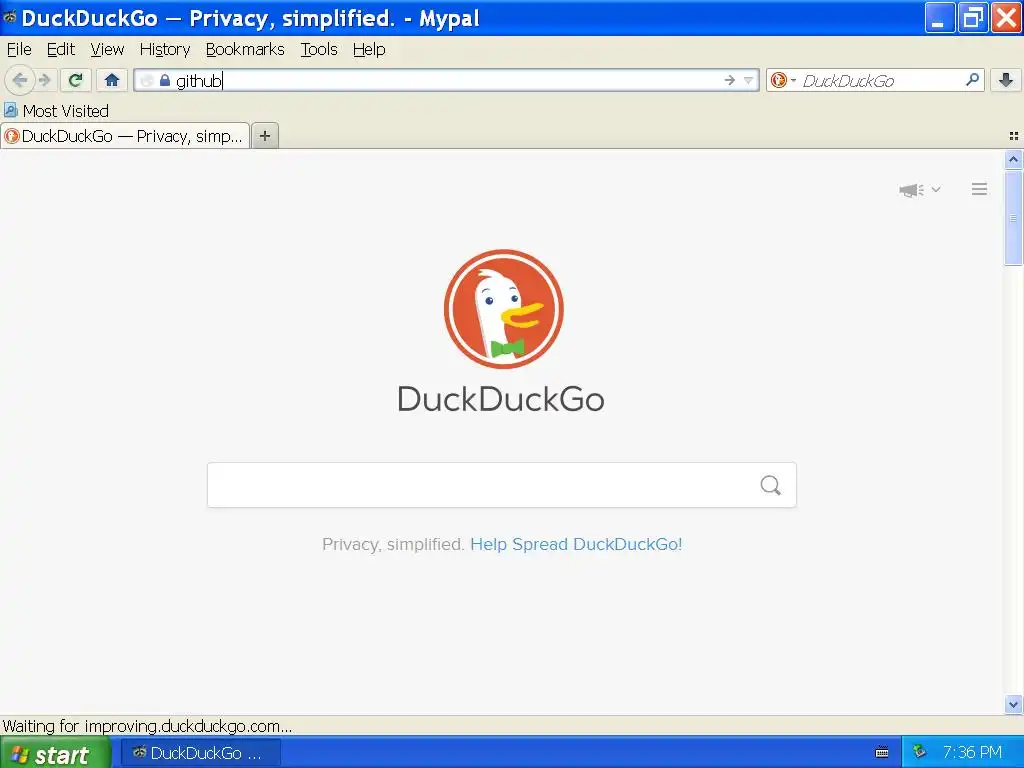Screen dimensions: 1024x768
Task: Open the Downloads arrow button
Action: tap(1006, 80)
